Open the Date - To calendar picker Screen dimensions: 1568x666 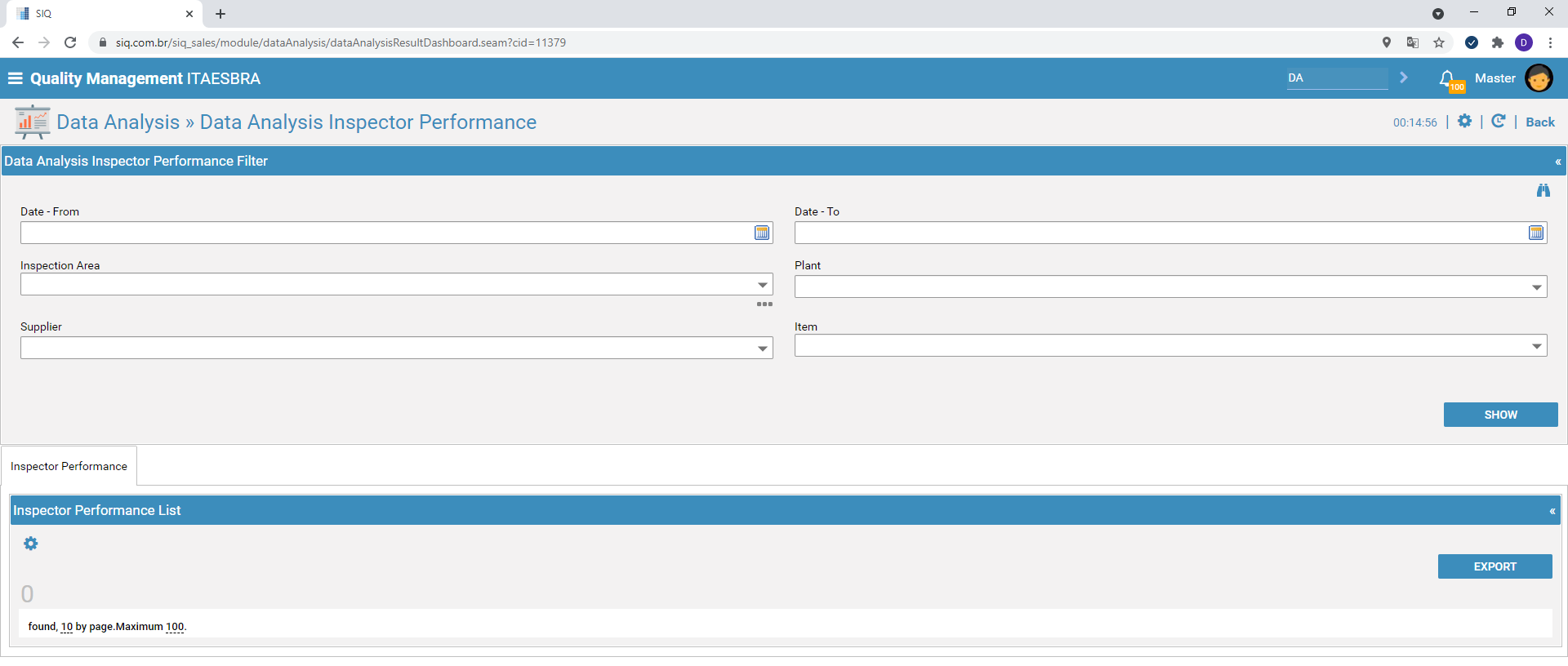point(1536,233)
